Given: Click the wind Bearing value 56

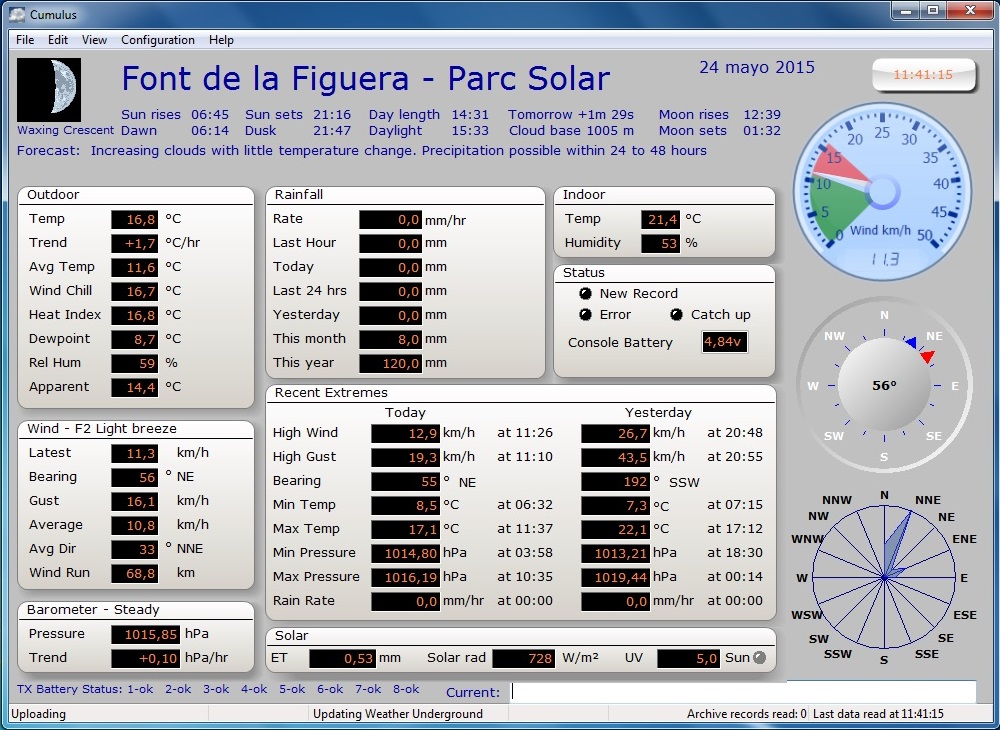Looking at the screenshot, I should (x=135, y=478).
